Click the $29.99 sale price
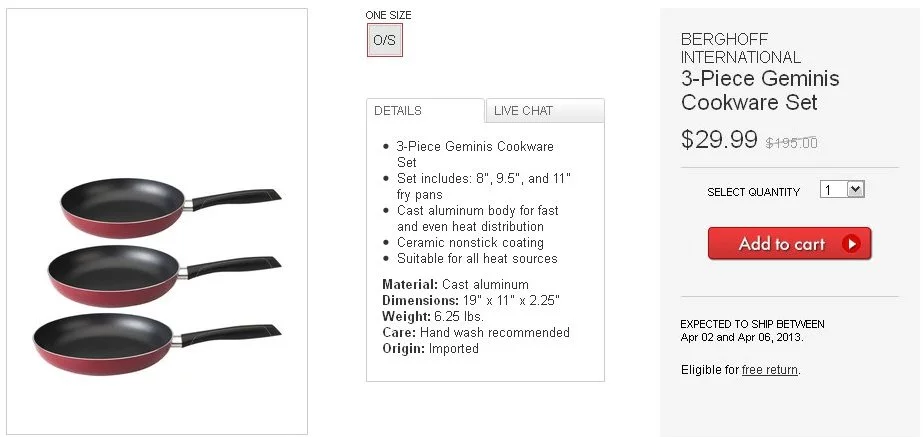The width and height of the screenshot is (923, 437). pyautogui.click(x=719, y=140)
